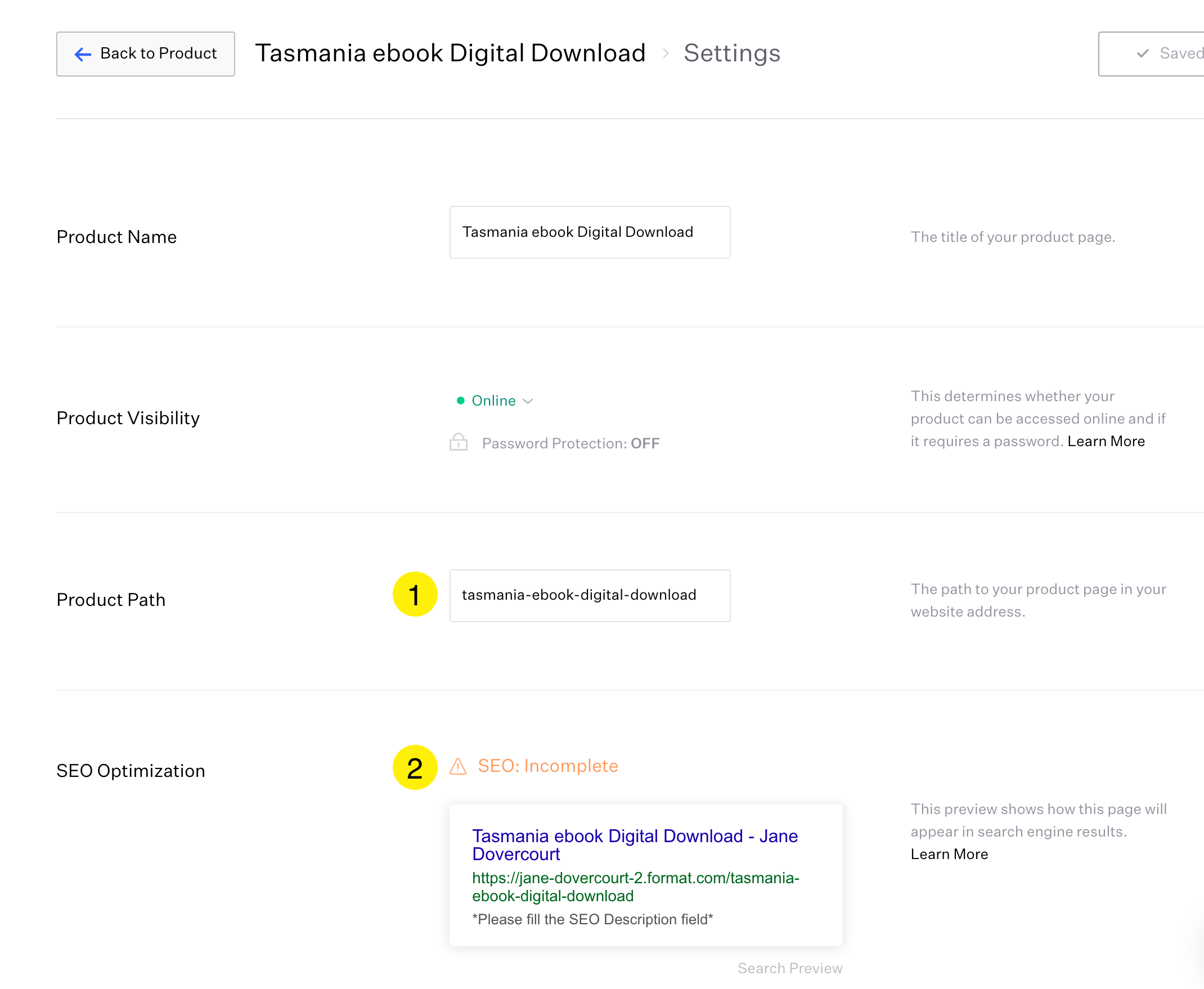Screen dimensions: 1204x989
Task: Click the SEO warning triangle icon
Action: [458, 766]
